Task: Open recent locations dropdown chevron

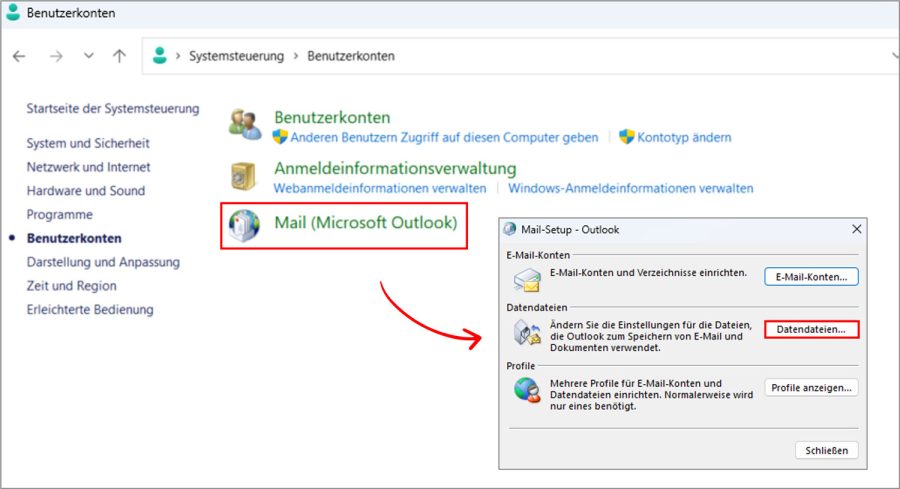Action: [88, 56]
